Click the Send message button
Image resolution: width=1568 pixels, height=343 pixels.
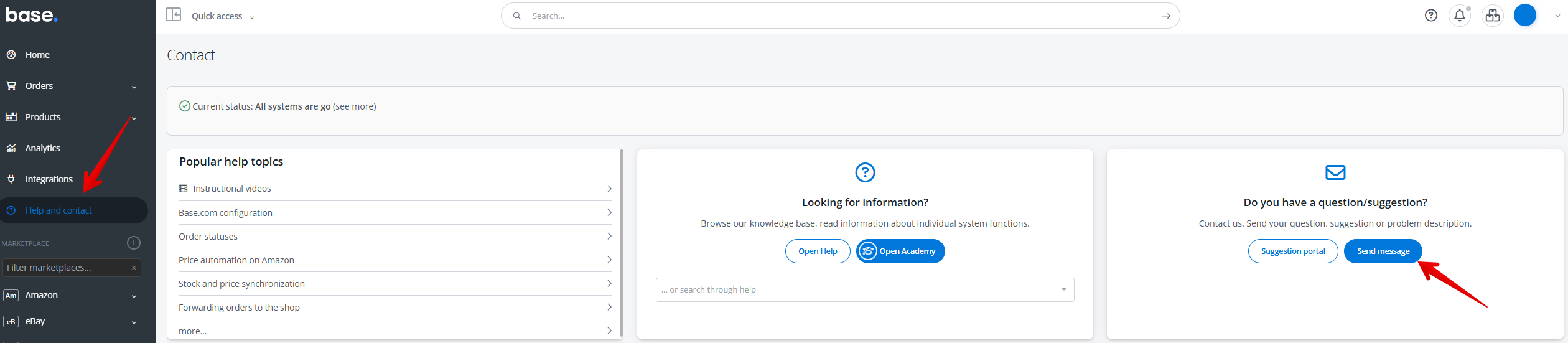[x=1383, y=251]
